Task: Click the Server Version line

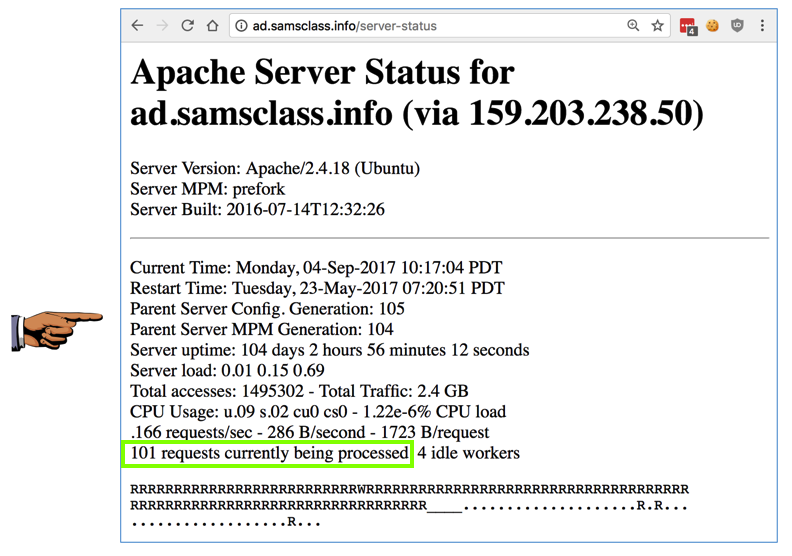Action: point(275,168)
